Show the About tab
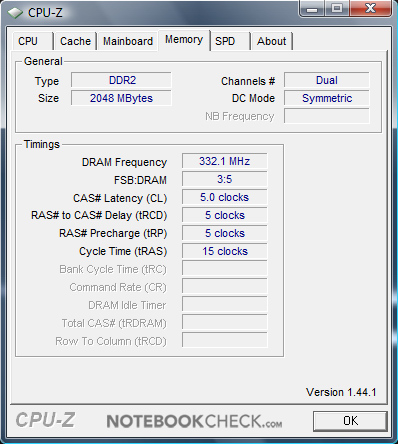Viewport: 398px width, 444px height. [x=272, y=41]
